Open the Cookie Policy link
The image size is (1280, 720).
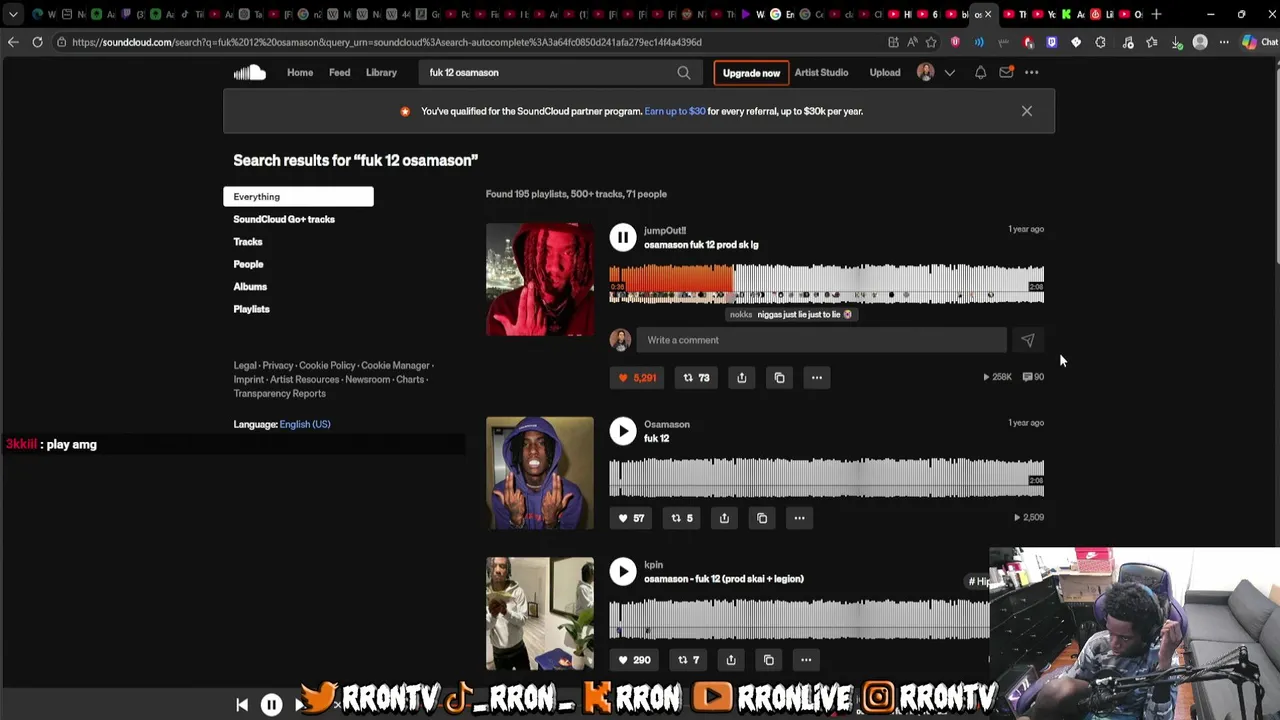coord(327,365)
